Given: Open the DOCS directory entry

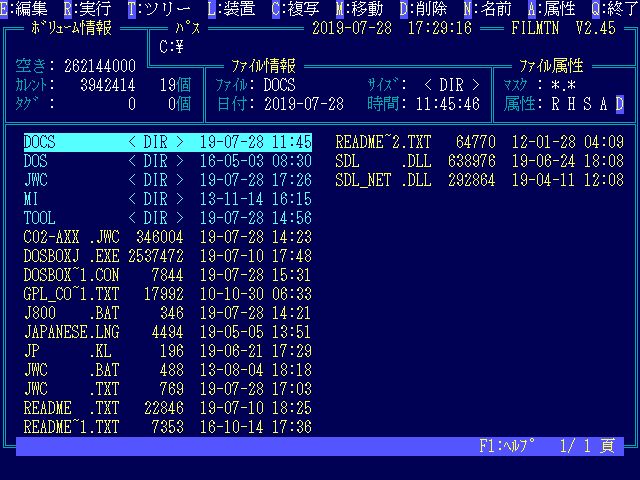Looking at the screenshot, I should [x=40, y=142].
